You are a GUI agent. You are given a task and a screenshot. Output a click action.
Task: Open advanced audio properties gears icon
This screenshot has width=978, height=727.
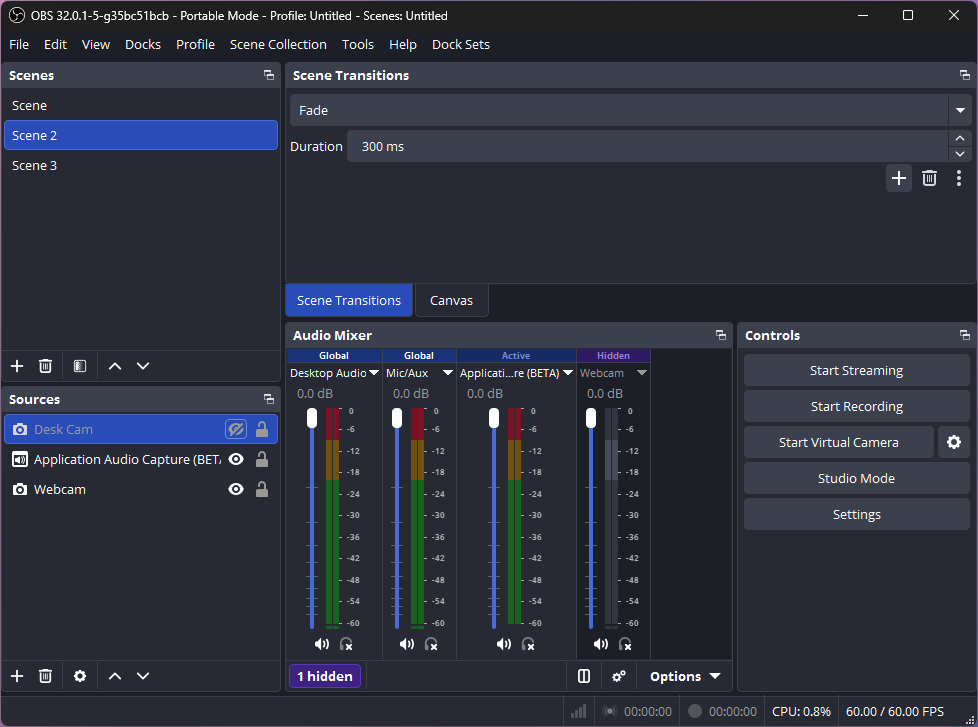pyautogui.click(x=619, y=676)
